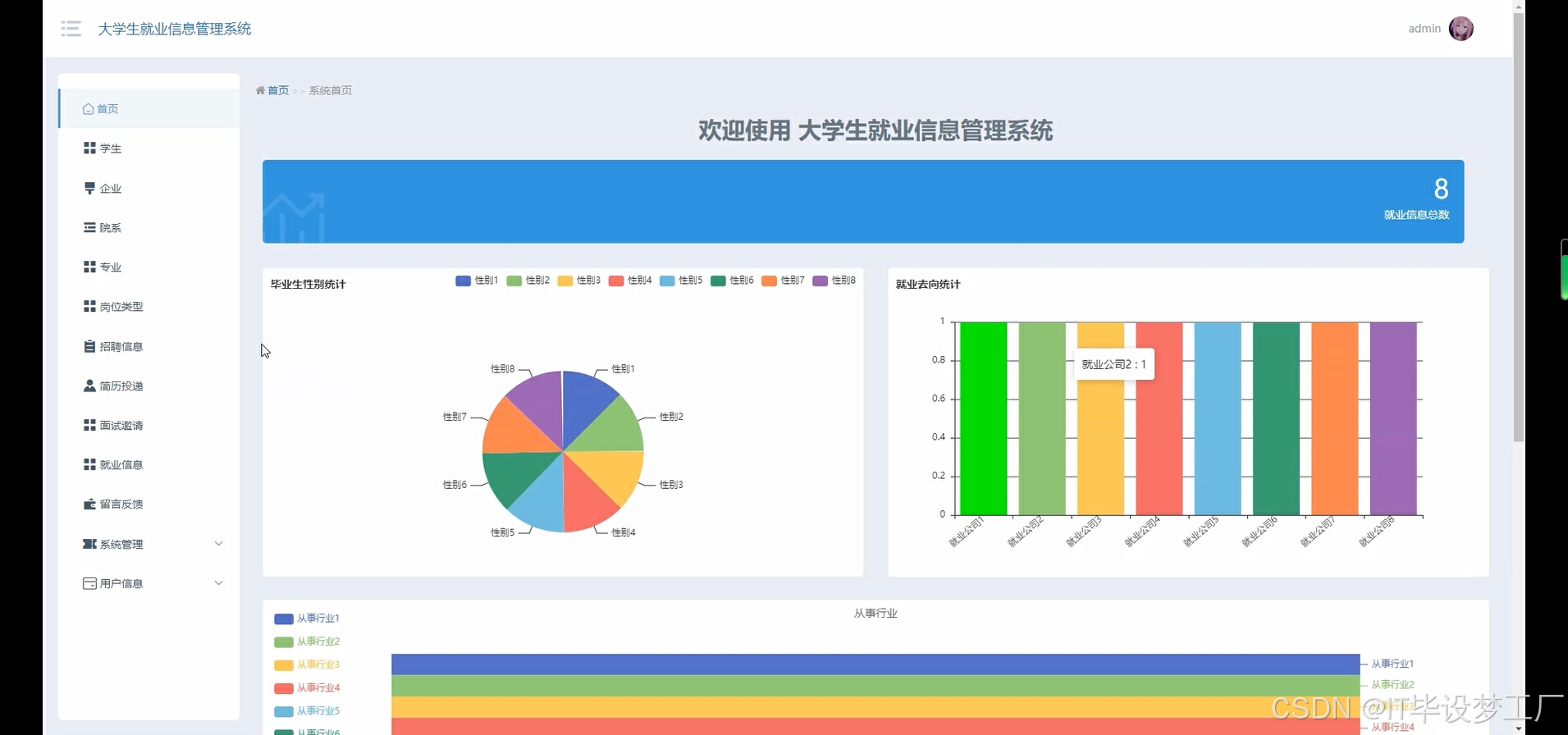
Task: Open the 院系 menu item
Action: (x=149, y=227)
